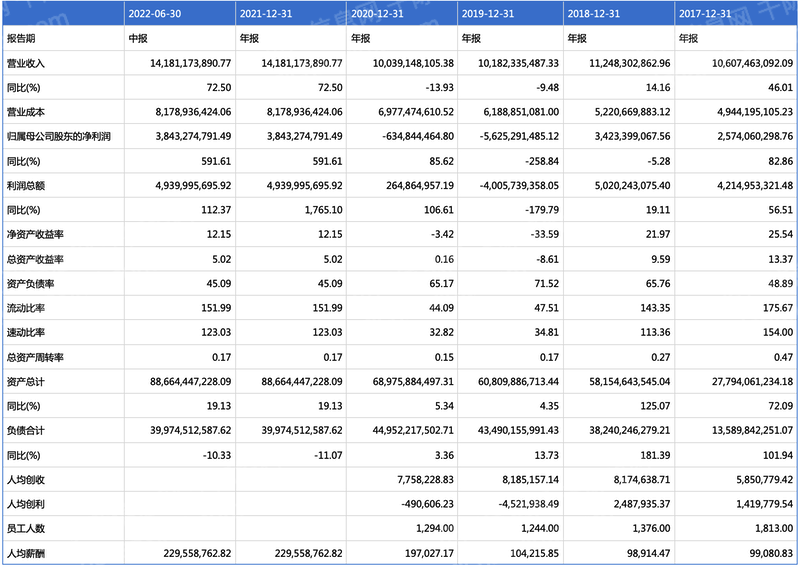Select average salary value 197,027.17
The height and width of the screenshot is (567, 800).
click(x=429, y=553)
